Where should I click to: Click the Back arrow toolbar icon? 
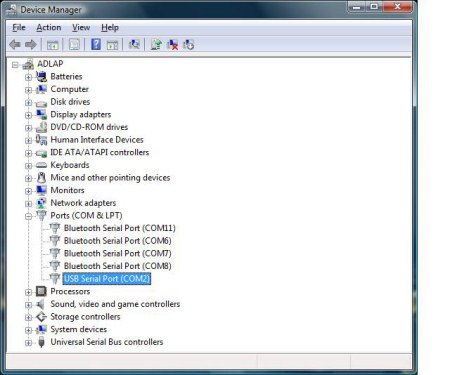click(15, 44)
